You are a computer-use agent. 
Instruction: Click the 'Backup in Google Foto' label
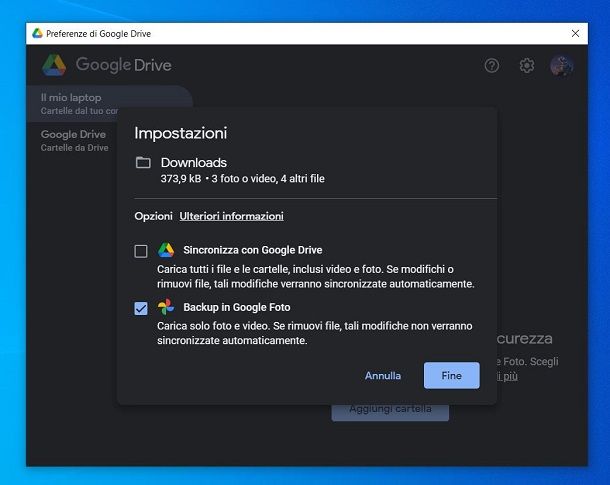pos(237,307)
